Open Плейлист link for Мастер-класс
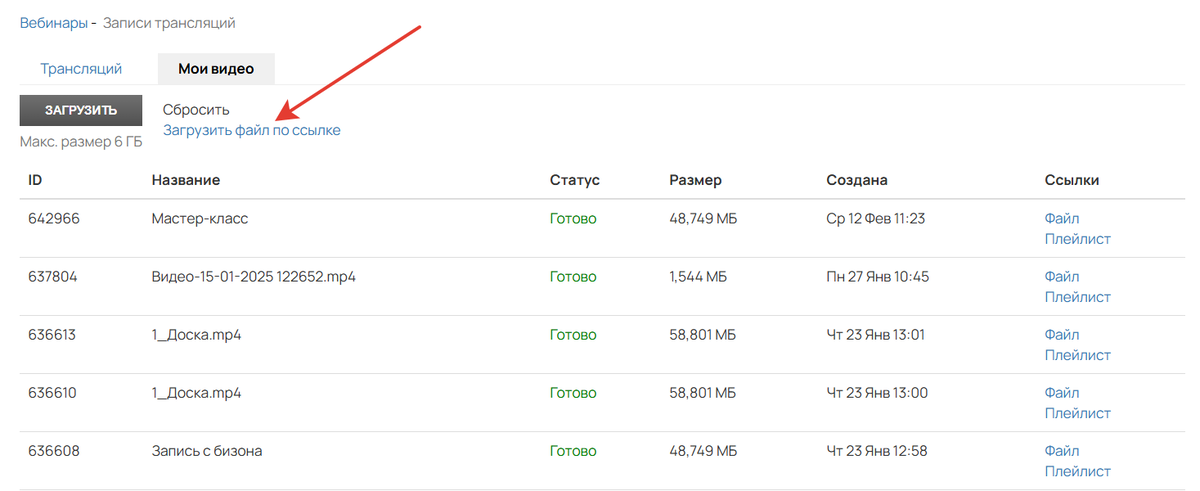The image size is (1200, 491). 1077,239
